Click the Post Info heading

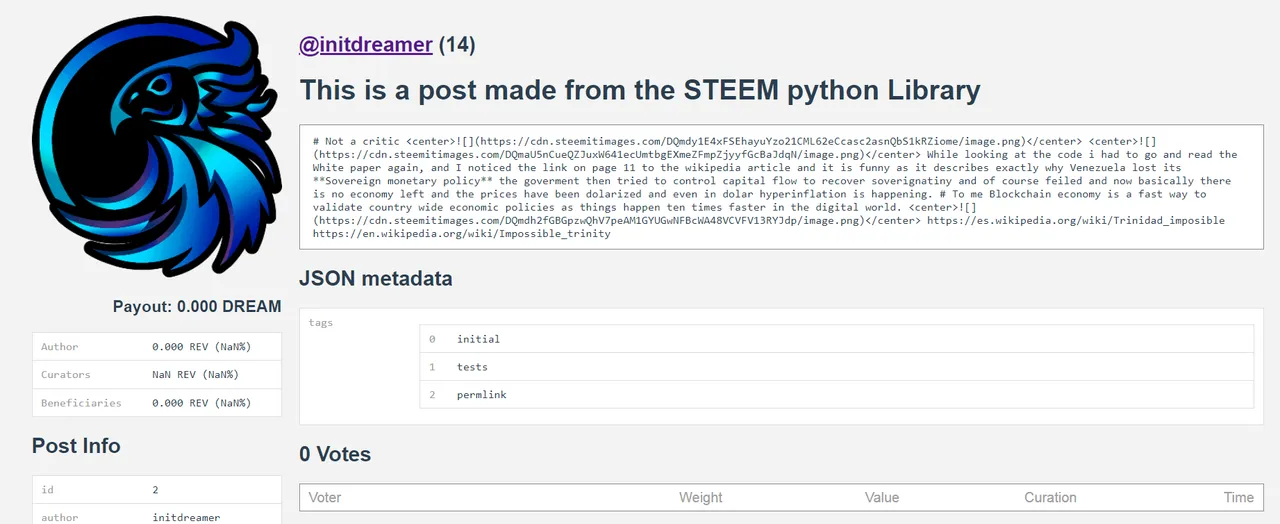[76, 446]
